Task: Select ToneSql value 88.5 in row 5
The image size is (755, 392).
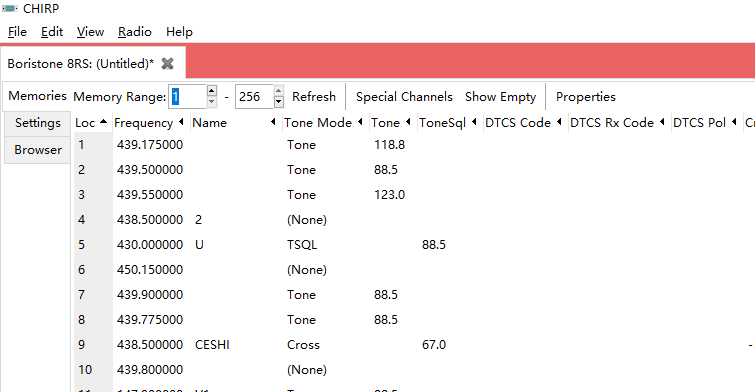Action: click(x=434, y=245)
